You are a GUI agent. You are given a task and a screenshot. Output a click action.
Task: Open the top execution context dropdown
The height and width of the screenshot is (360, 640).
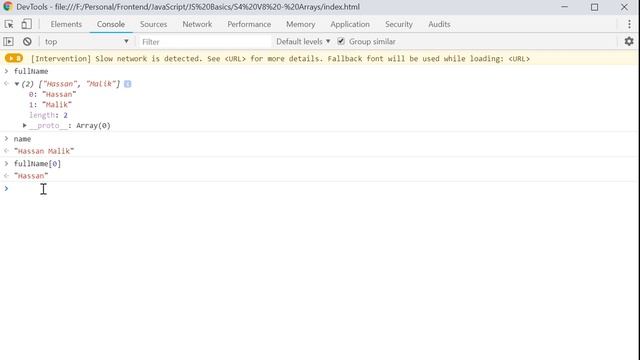coord(87,42)
